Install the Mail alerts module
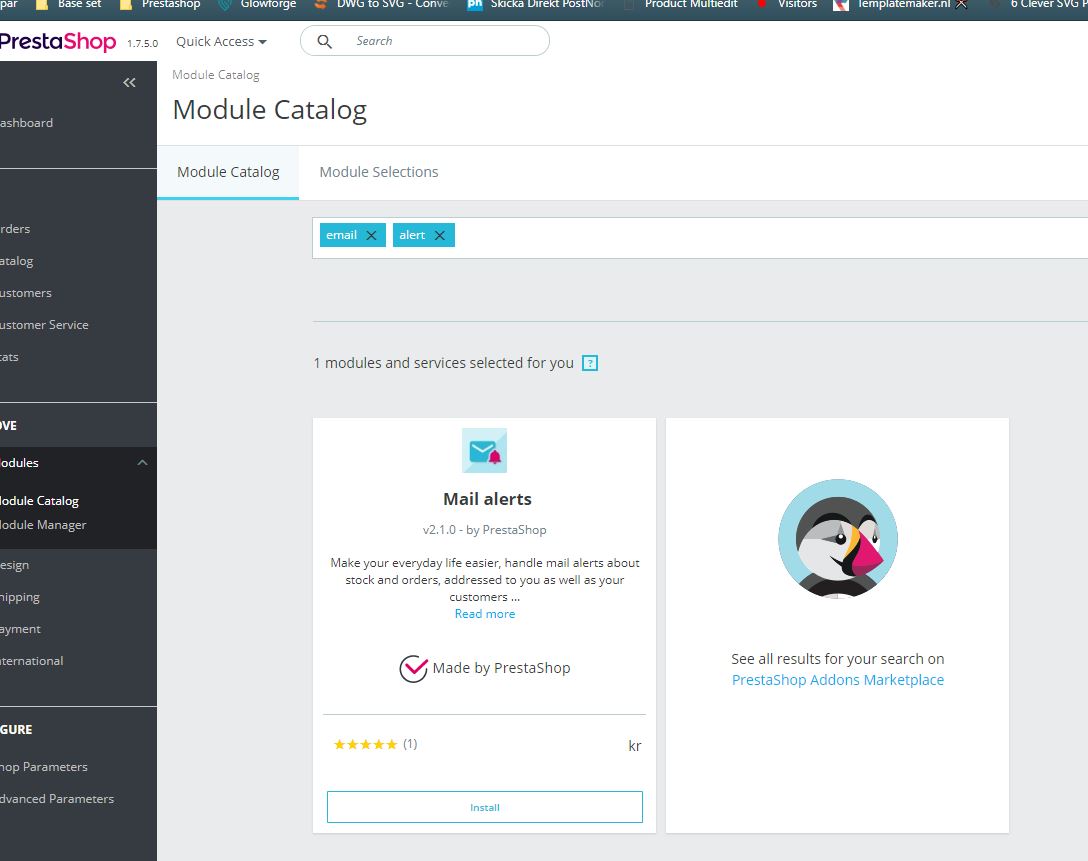The height and width of the screenshot is (861, 1088). 484,807
